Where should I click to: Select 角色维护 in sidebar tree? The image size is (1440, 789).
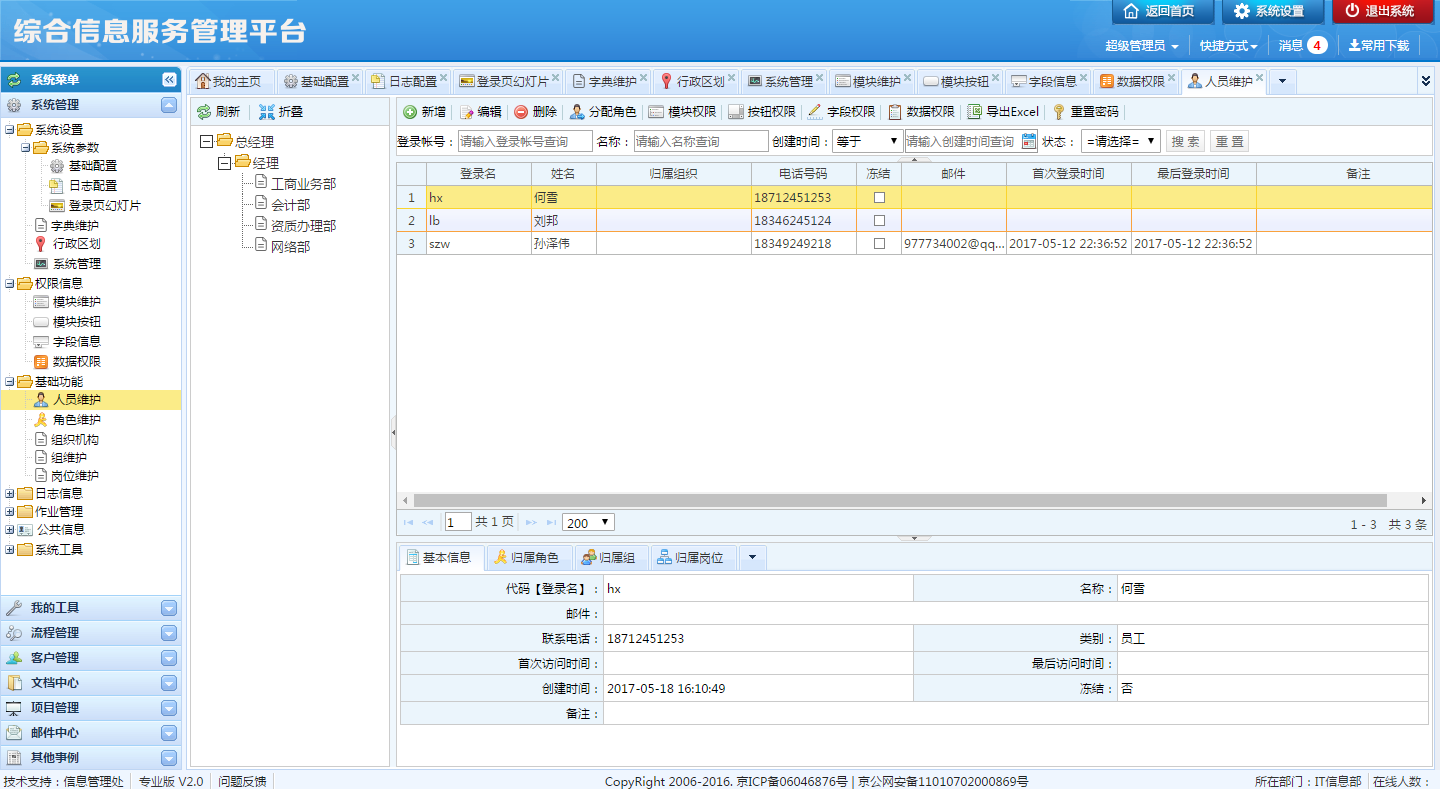(x=76, y=420)
